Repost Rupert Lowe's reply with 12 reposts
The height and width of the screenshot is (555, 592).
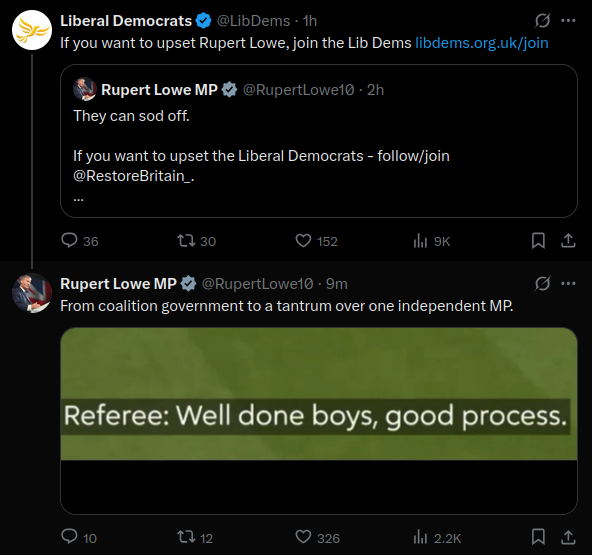[x=195, y=537]
